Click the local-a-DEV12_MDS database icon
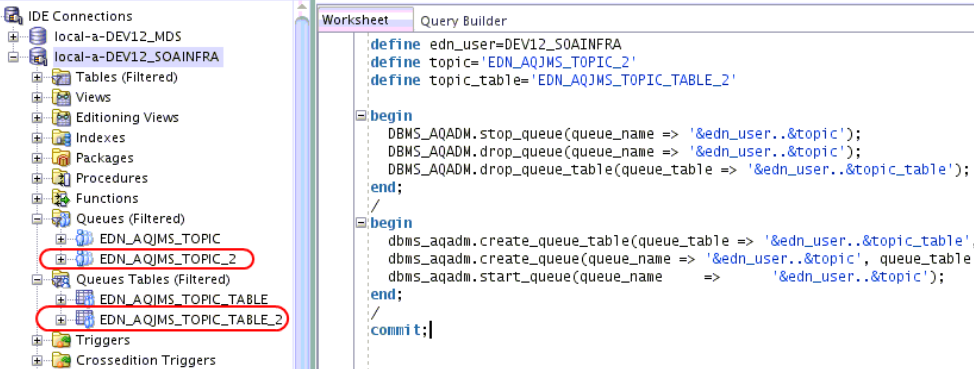Viewport: 974px width, 369px height. click(38, 37)
